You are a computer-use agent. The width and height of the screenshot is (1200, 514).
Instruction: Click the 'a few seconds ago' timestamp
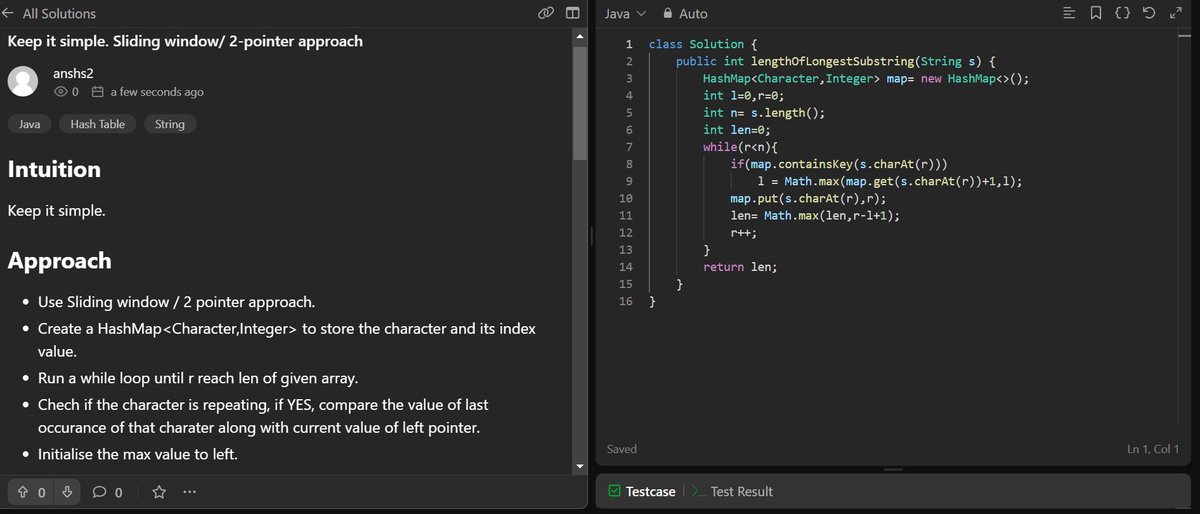(x=157, y=92)
